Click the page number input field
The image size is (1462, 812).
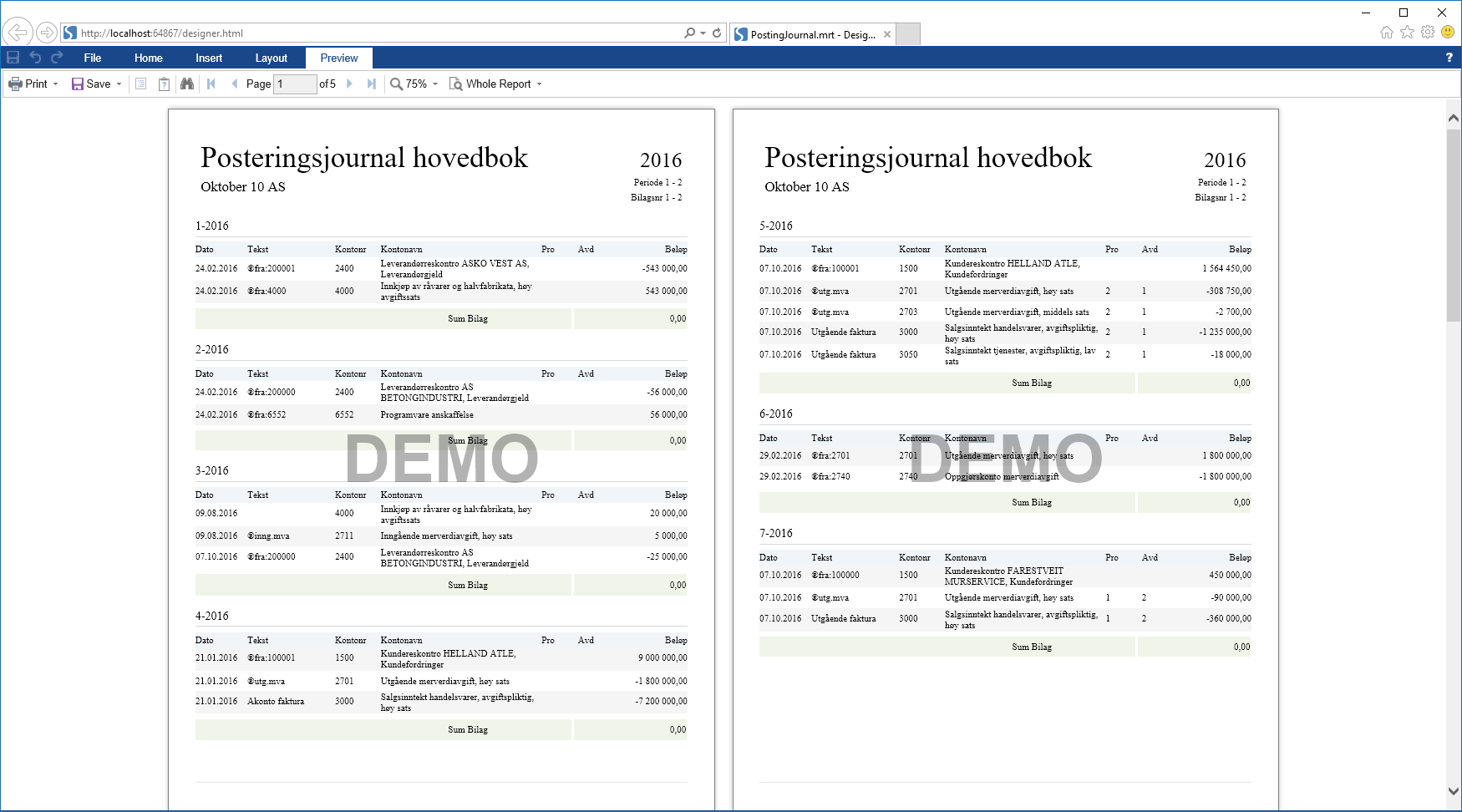[295, 84]
